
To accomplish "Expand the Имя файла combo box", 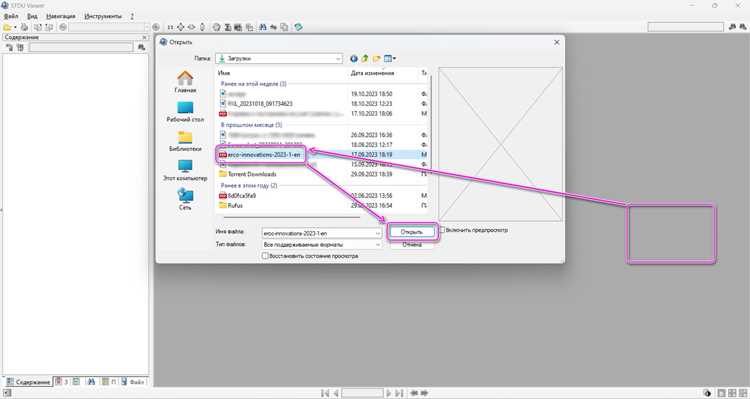I will tap(377, 233).
